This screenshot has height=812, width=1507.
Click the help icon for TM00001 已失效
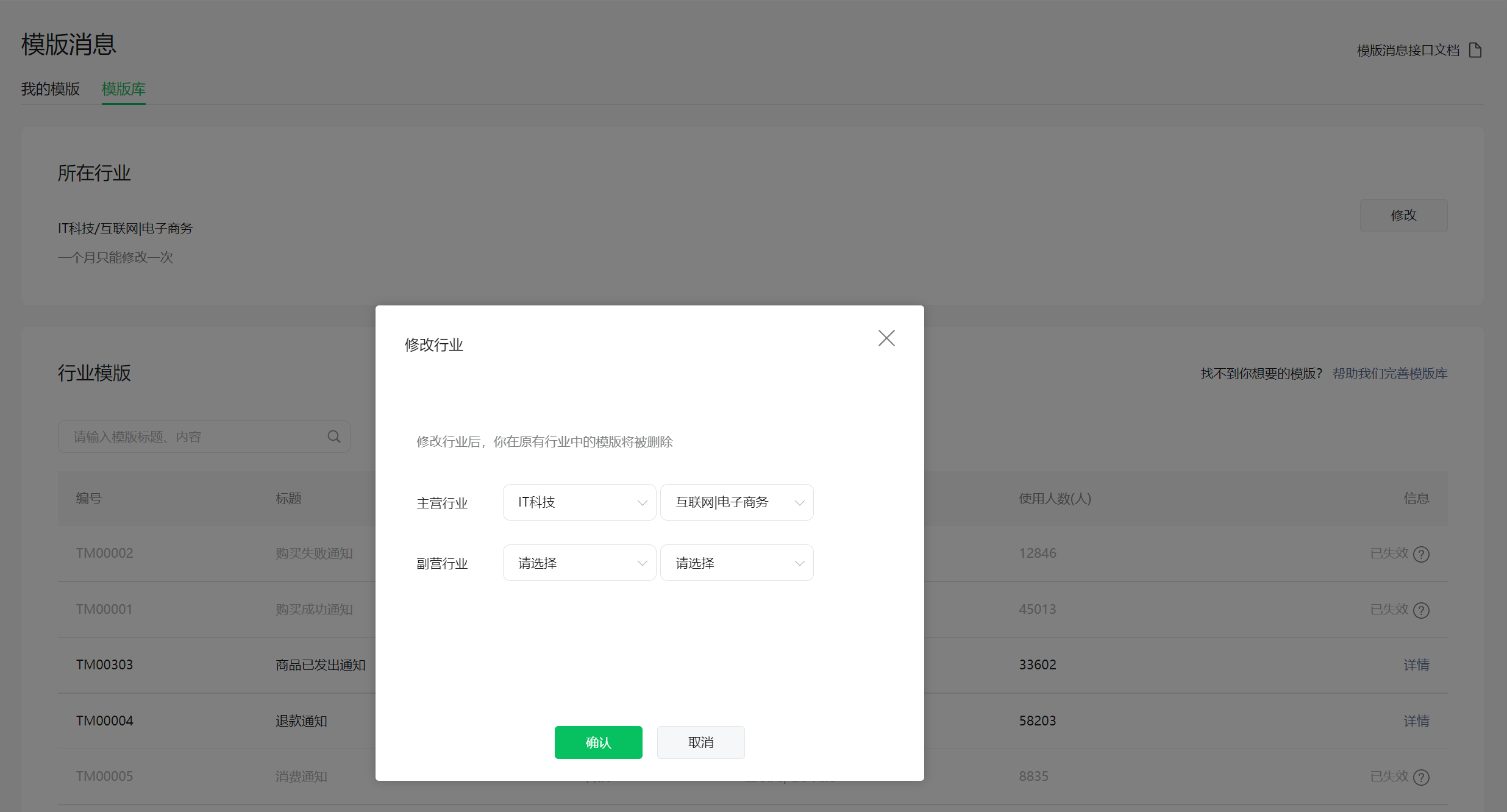[1421, 610]
